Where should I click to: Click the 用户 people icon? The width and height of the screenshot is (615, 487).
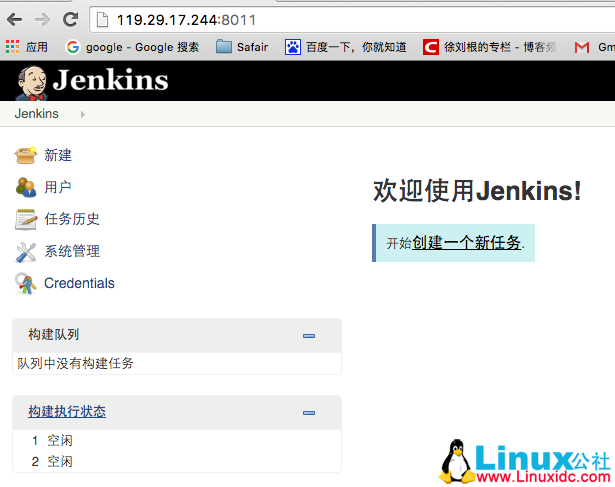[x=26, y=187]
